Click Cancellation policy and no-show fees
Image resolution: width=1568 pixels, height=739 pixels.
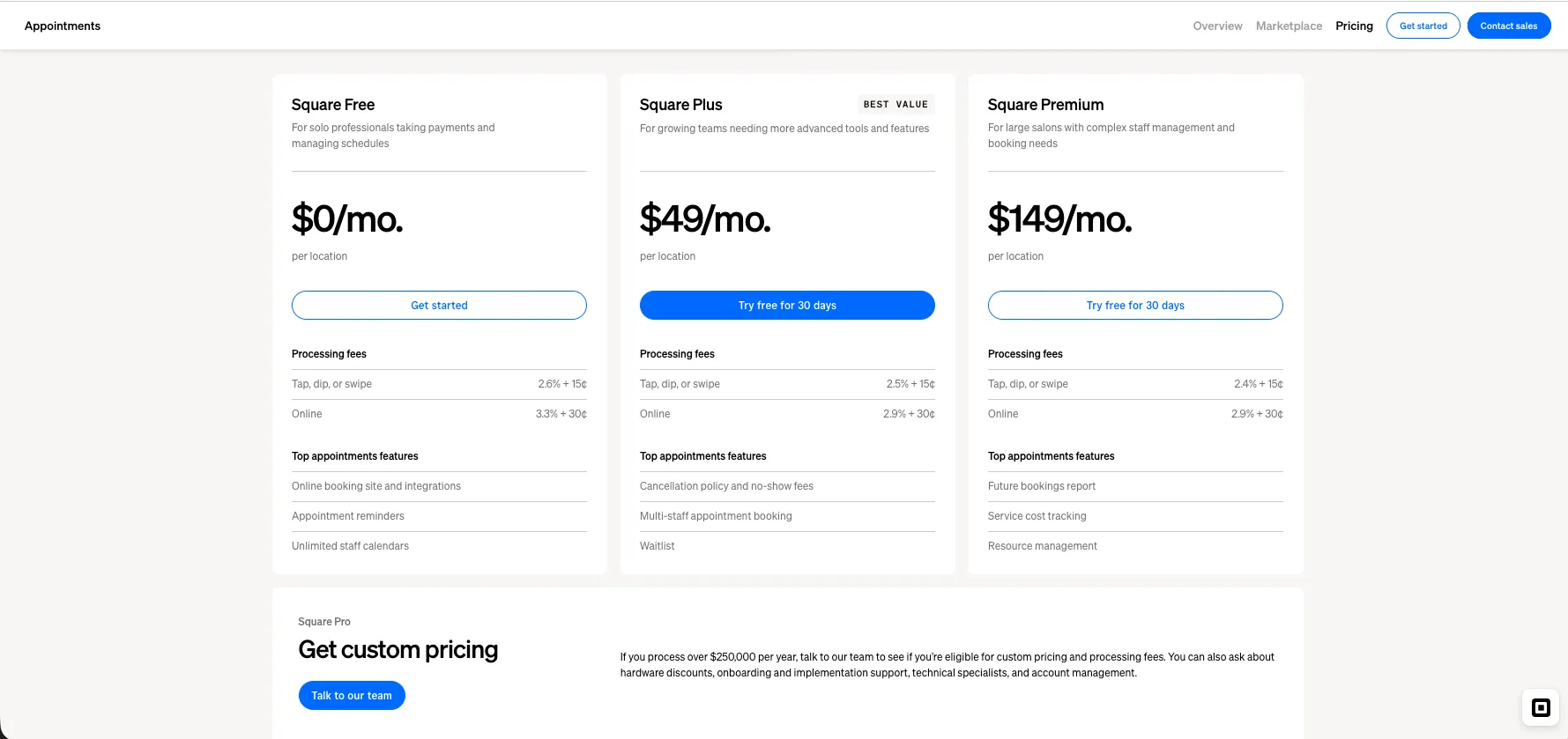[726, 486]
